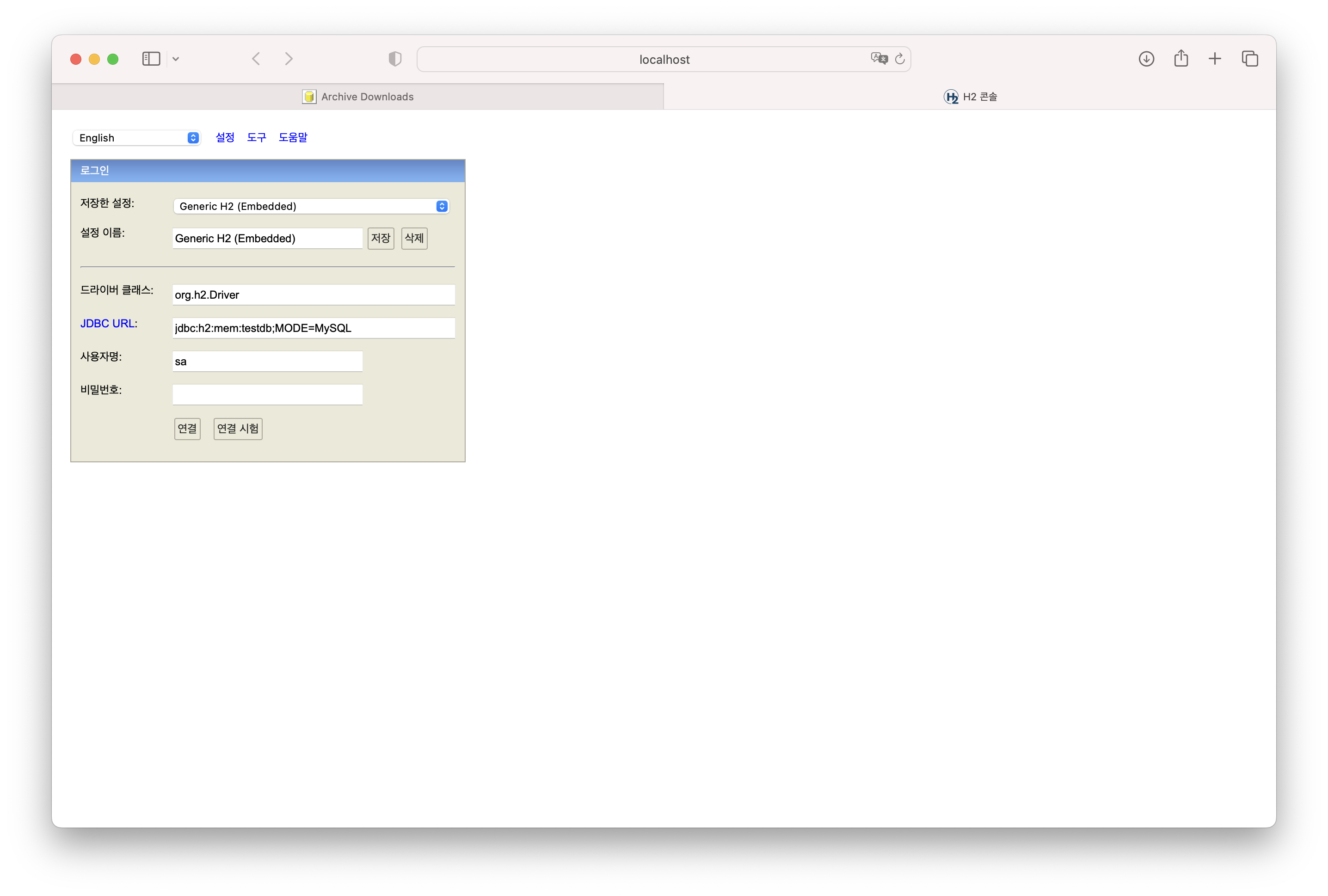The image size is (1328, 896).
Task: Click the 연결 connect button
Action: 187,429
